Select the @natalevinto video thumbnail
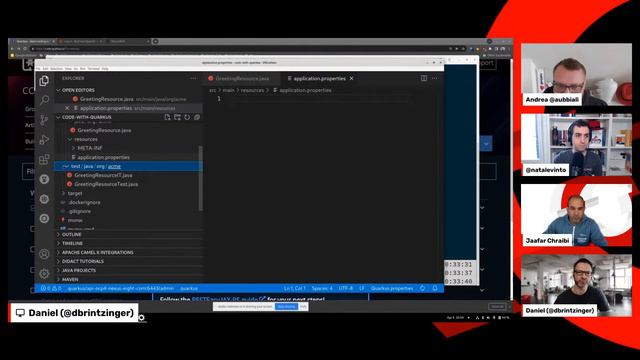The width and height of the screenshot is (640, 360). point(576,145)
